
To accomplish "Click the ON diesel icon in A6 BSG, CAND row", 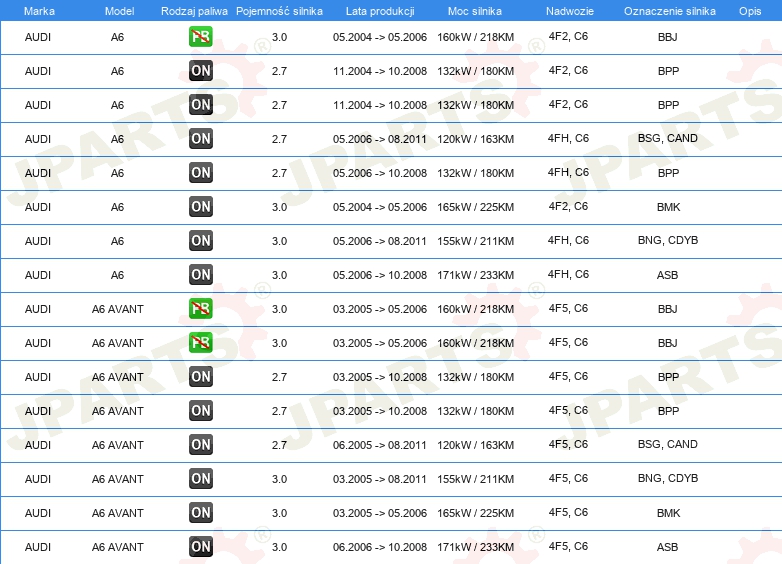I will [x=200, y=139].
